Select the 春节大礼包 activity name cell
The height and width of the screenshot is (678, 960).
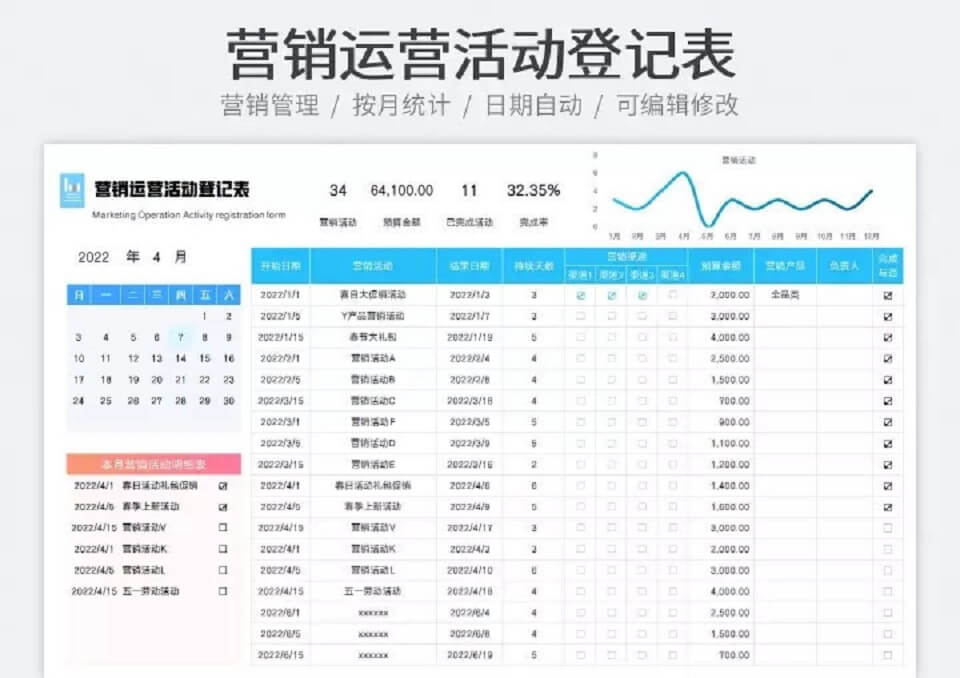(x=373, y=337)
